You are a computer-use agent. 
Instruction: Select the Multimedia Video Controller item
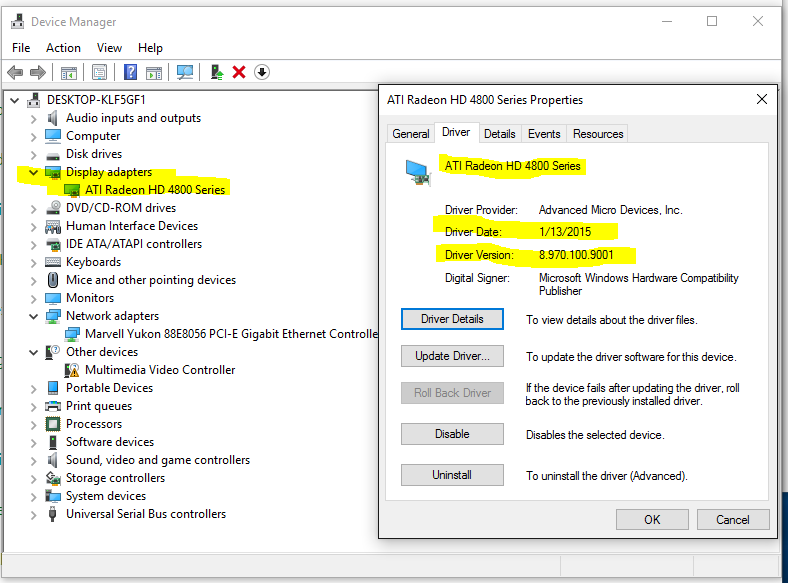(160, 370)
